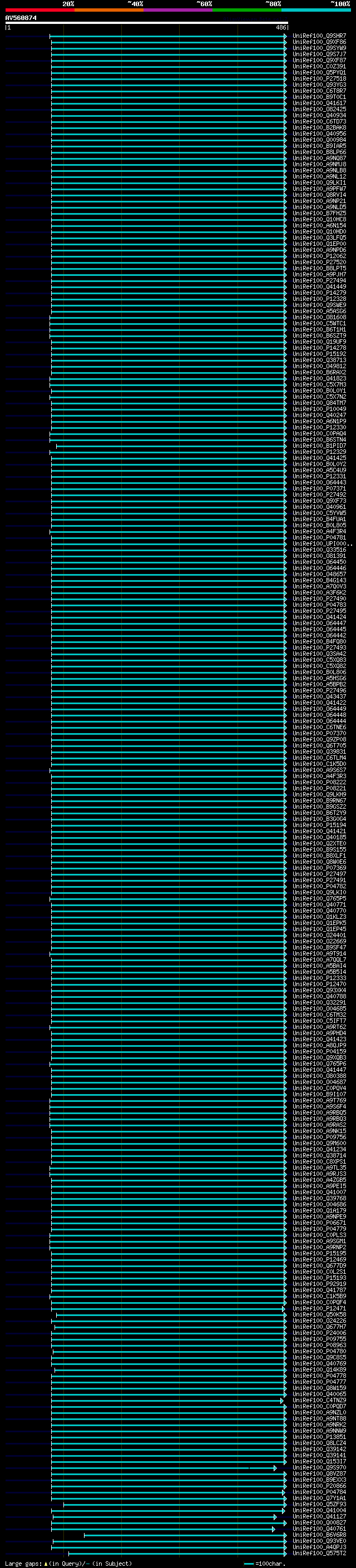Select label UniRef100_Q41424

(319, 617)
